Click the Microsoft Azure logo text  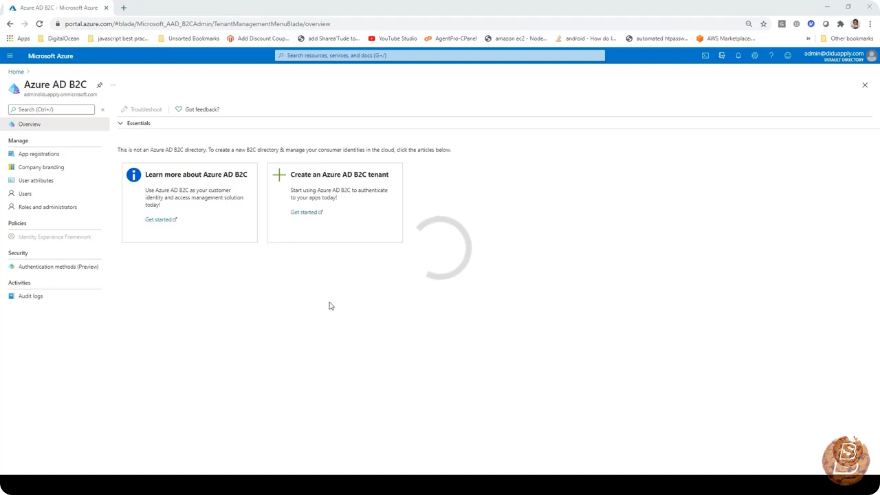point(51,56)
